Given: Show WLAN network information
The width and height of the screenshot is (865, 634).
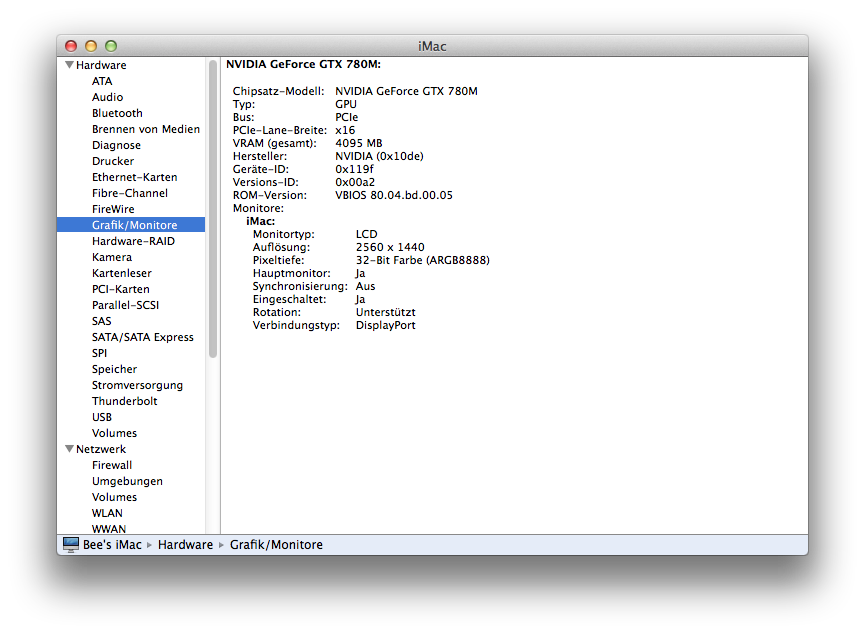Looking at the screenshot, I should coord(108,513).
